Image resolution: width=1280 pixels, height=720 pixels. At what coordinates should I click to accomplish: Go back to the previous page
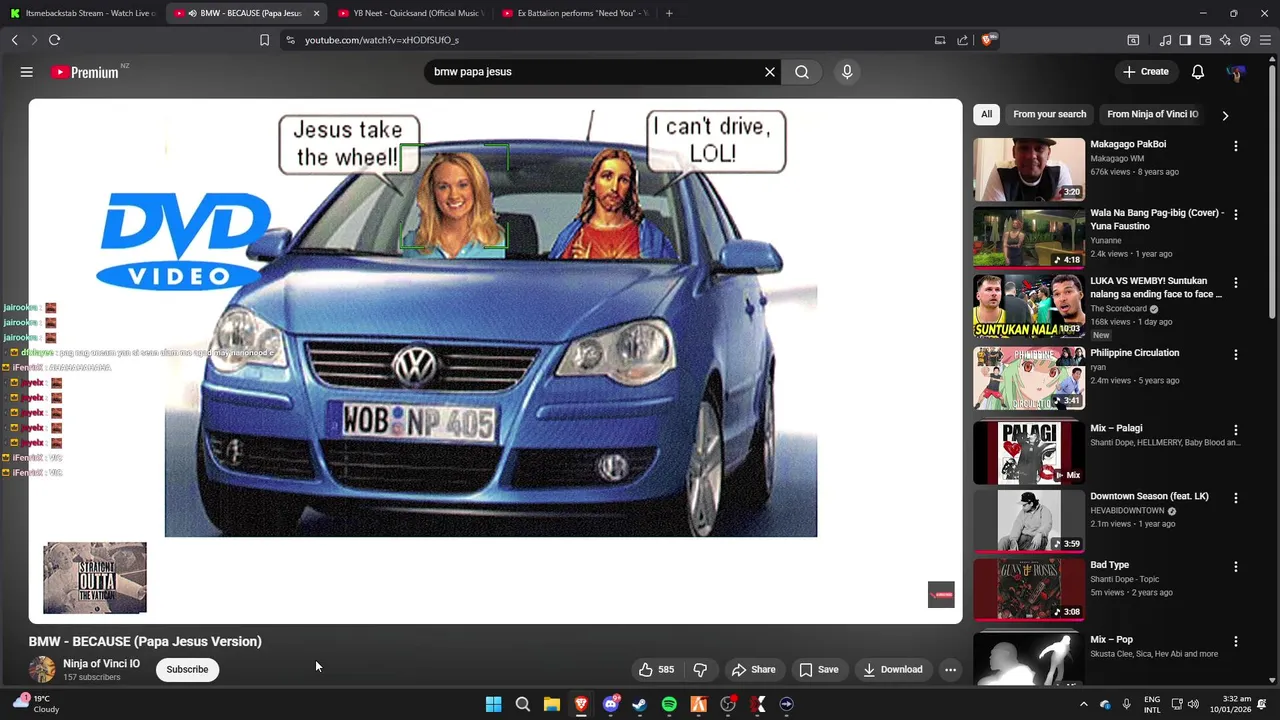pyautogui.click(x=15, y=40)
